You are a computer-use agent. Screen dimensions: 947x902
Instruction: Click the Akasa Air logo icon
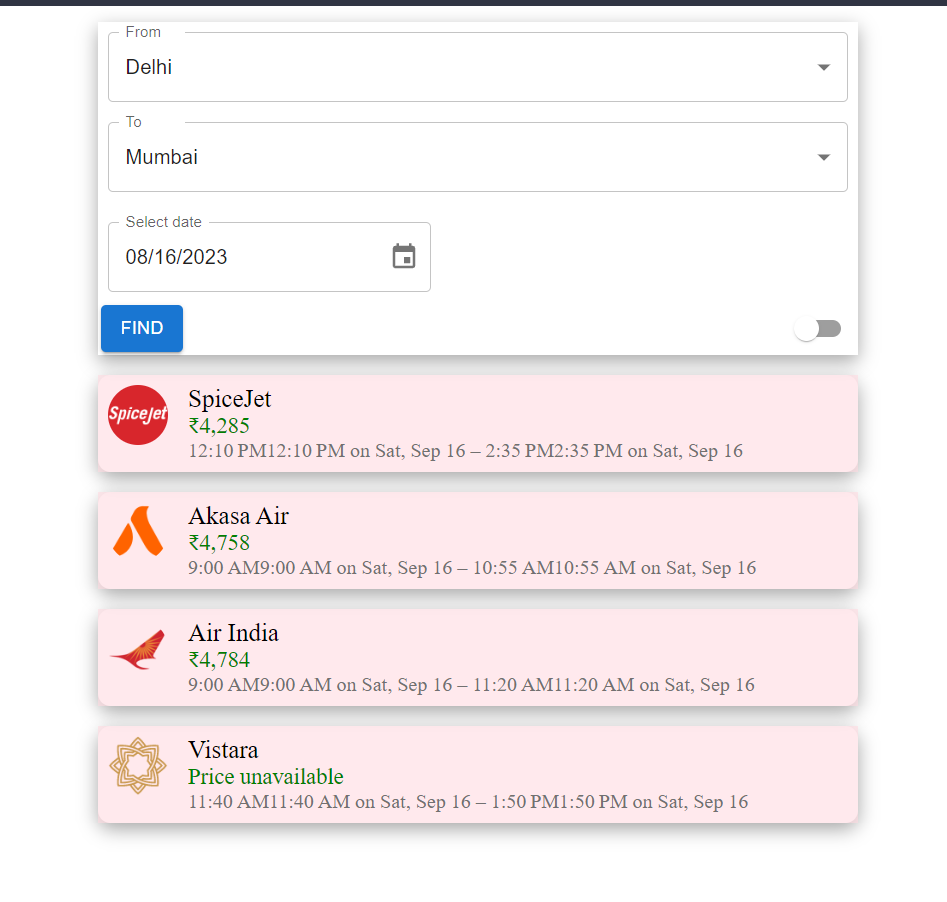point(137,531)
